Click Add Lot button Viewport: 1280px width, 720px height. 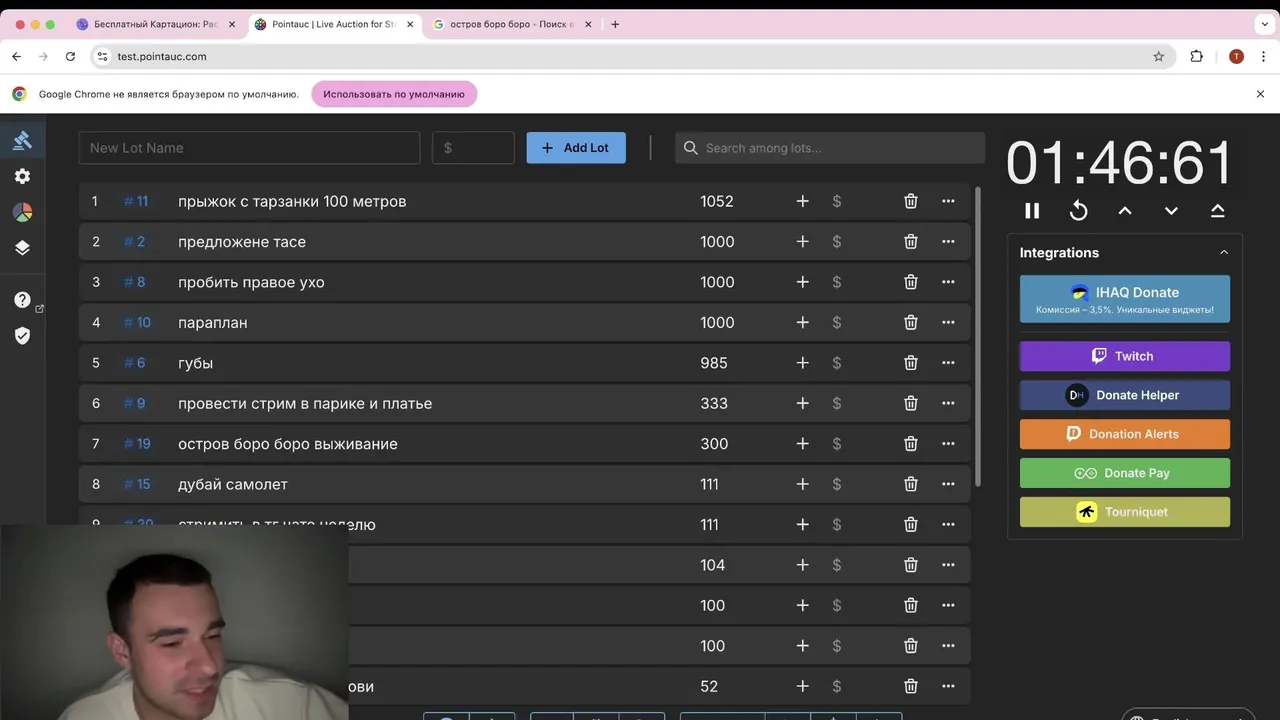pos(576,148)
